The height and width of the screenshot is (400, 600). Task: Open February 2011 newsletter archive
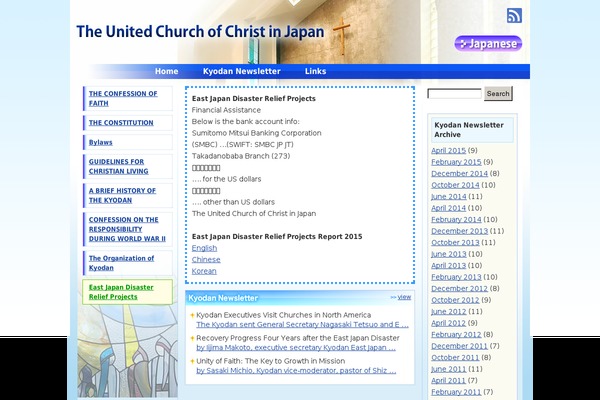tap(456, 392)
